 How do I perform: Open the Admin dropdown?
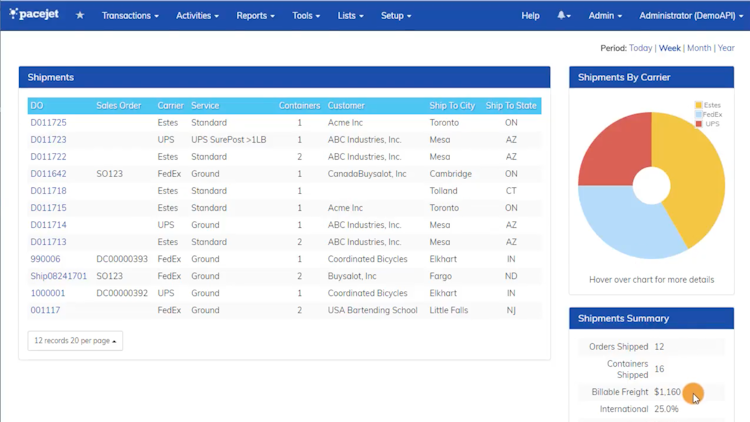605,16
